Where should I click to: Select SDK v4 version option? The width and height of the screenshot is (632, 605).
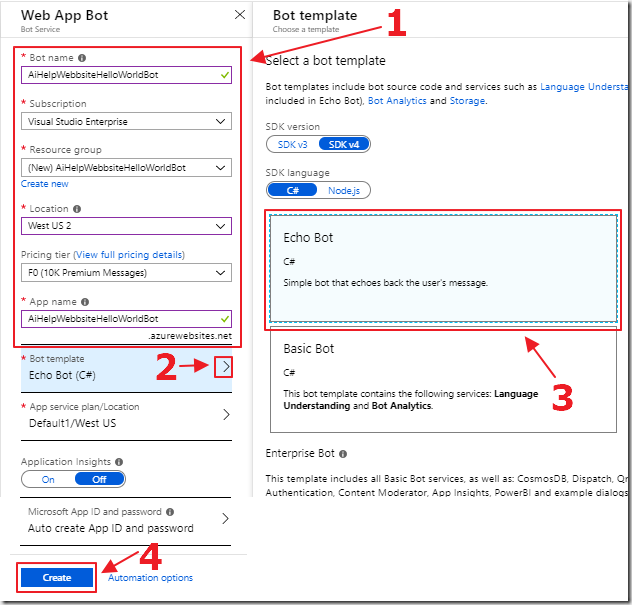344,144
